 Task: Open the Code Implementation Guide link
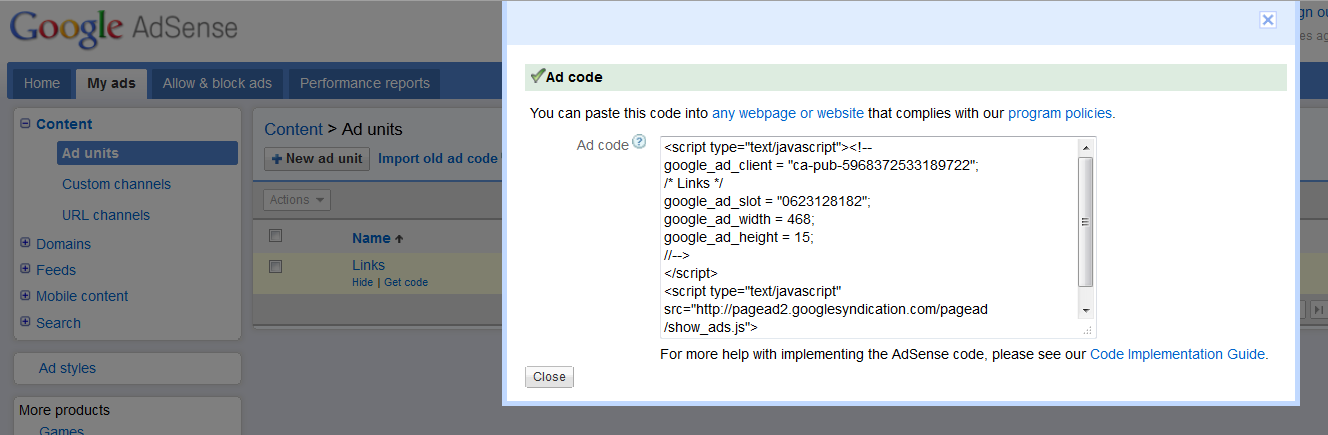pos(1178,354)
